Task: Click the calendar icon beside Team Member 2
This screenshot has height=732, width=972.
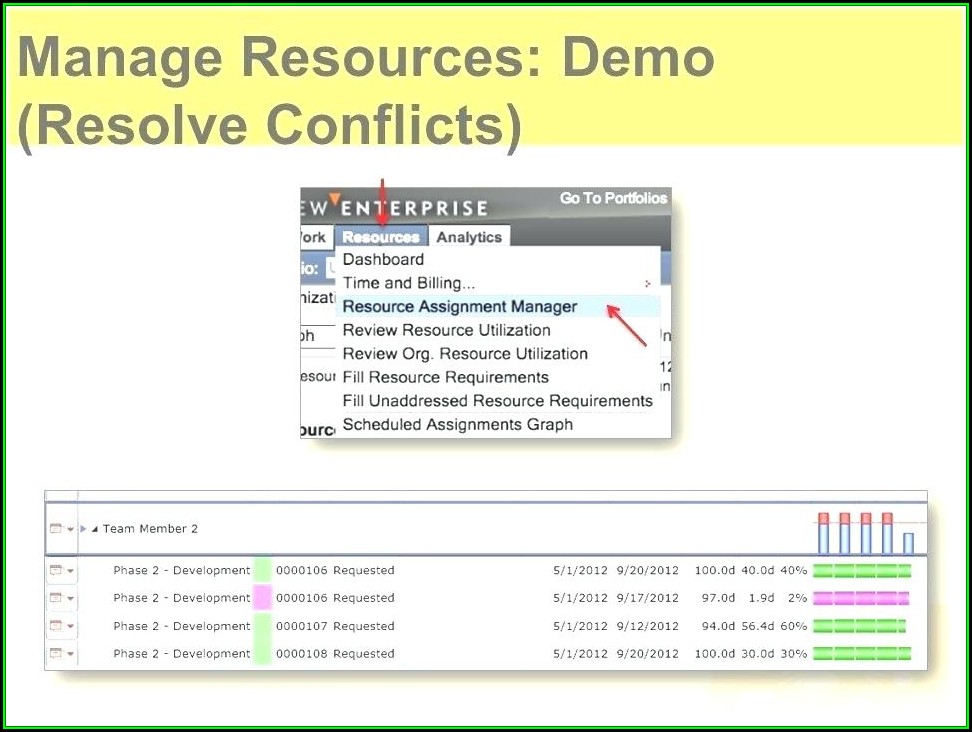Action: (56, 529)
